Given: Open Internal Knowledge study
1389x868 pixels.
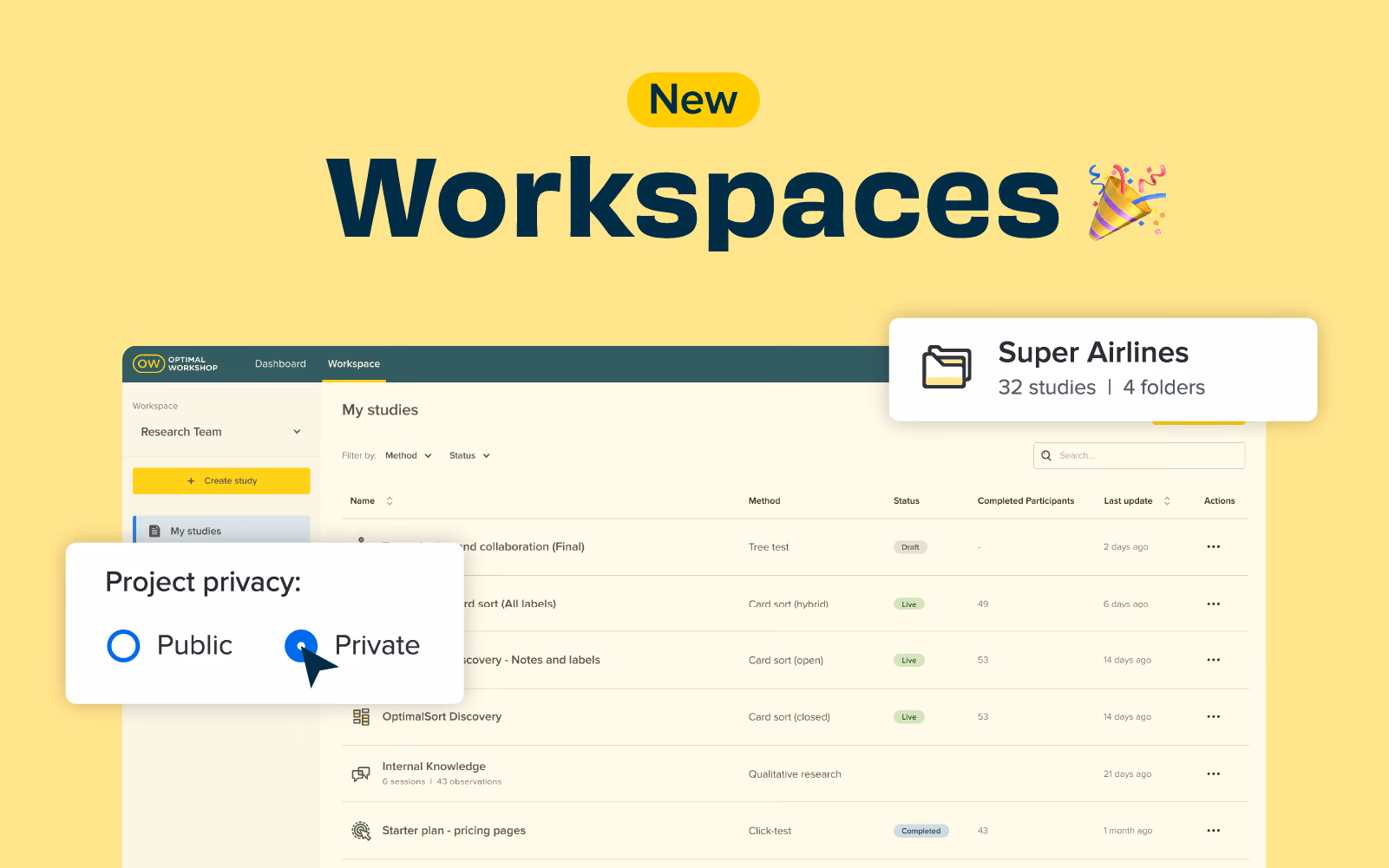Looking at the screenshot, I should tap(434, 767).
